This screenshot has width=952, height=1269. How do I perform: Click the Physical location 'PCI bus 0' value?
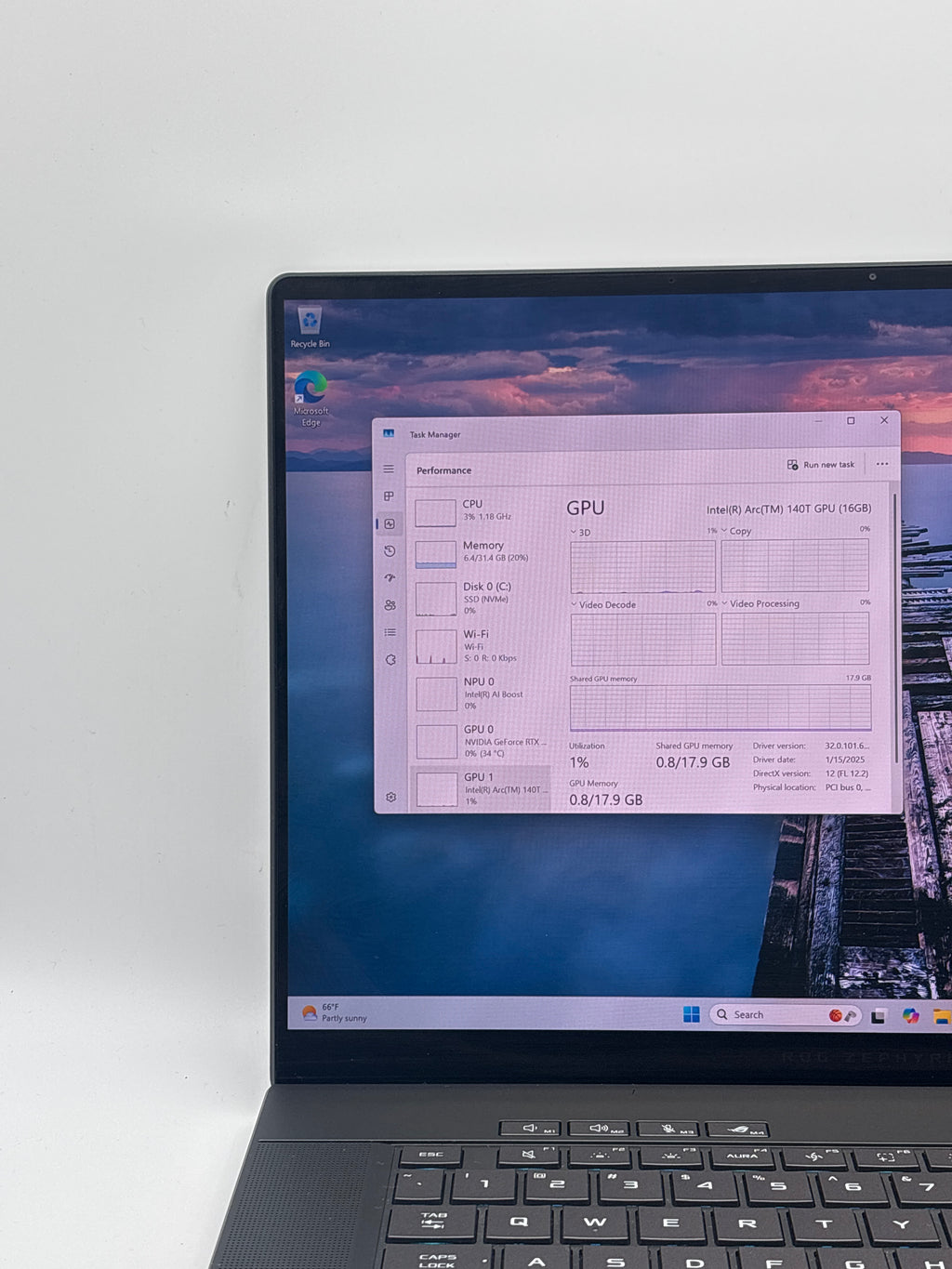click(x=848, y=787)
